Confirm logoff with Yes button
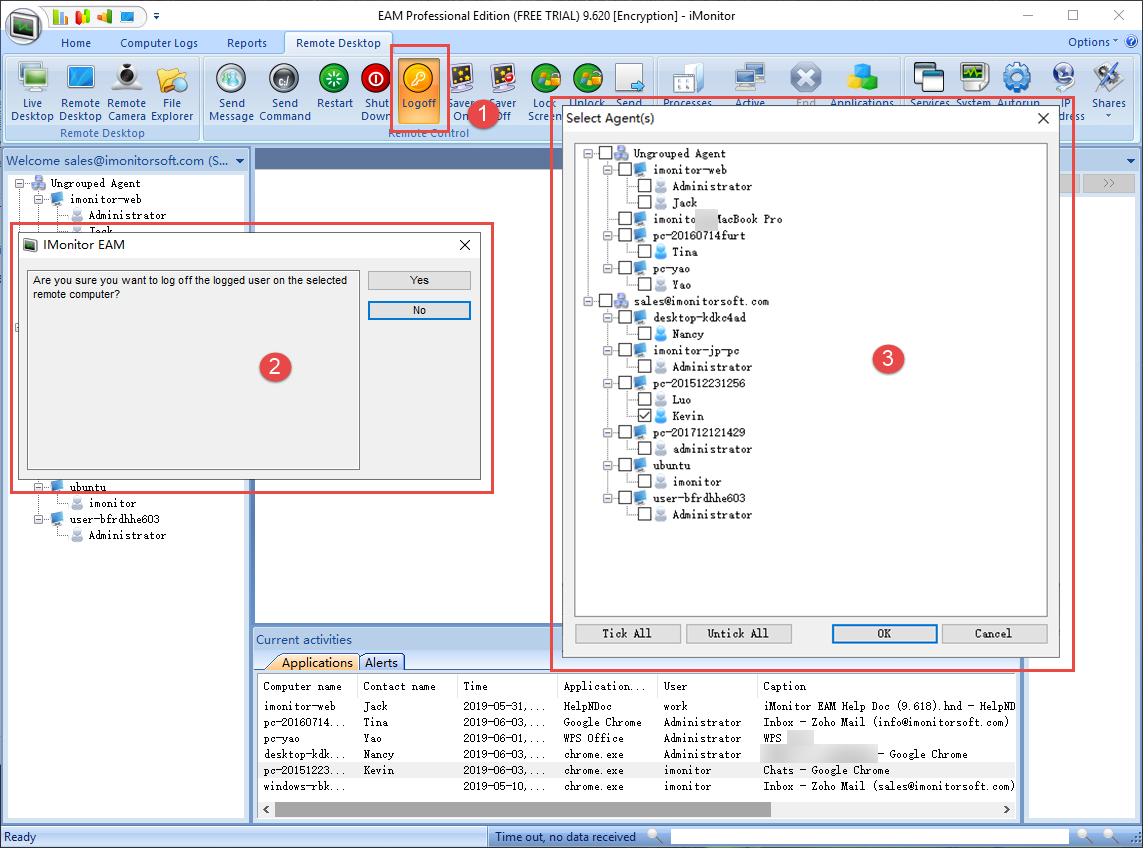This screenshot has width=1143, height=848. 419,280
